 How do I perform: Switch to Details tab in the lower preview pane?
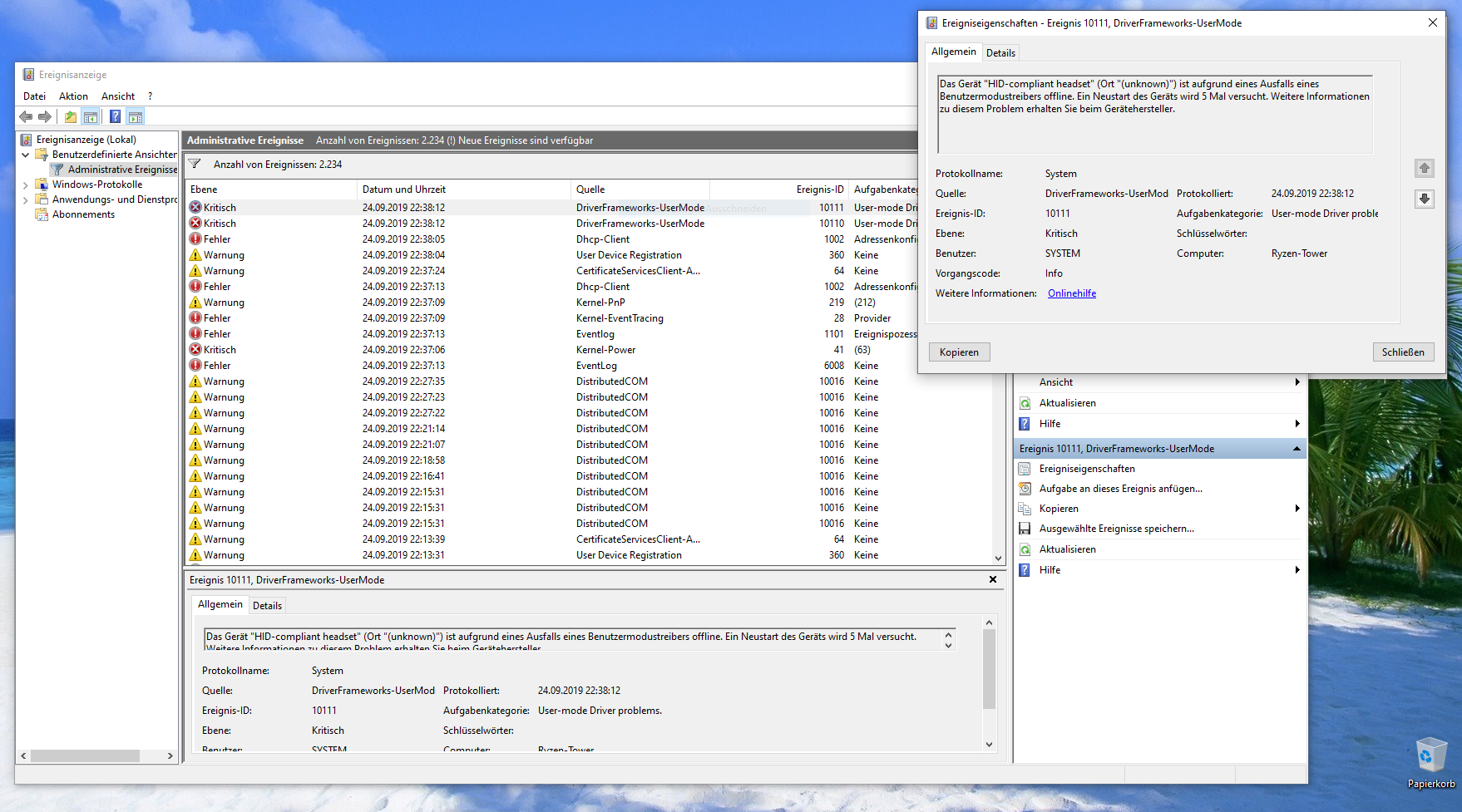point(267,606)
